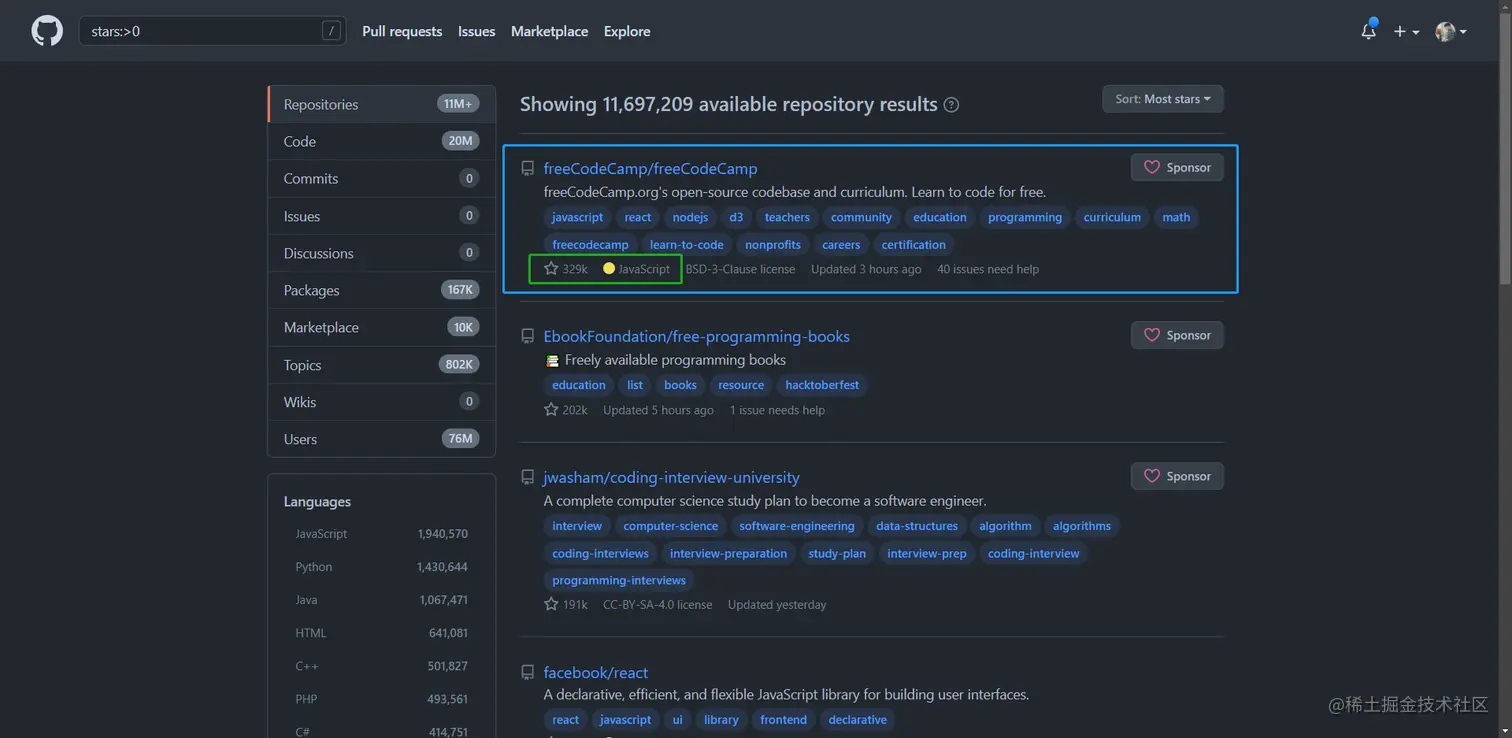Open the notifications bell
The height and width of the screenshot is (738, 1512).
[x=1368, y=31]
